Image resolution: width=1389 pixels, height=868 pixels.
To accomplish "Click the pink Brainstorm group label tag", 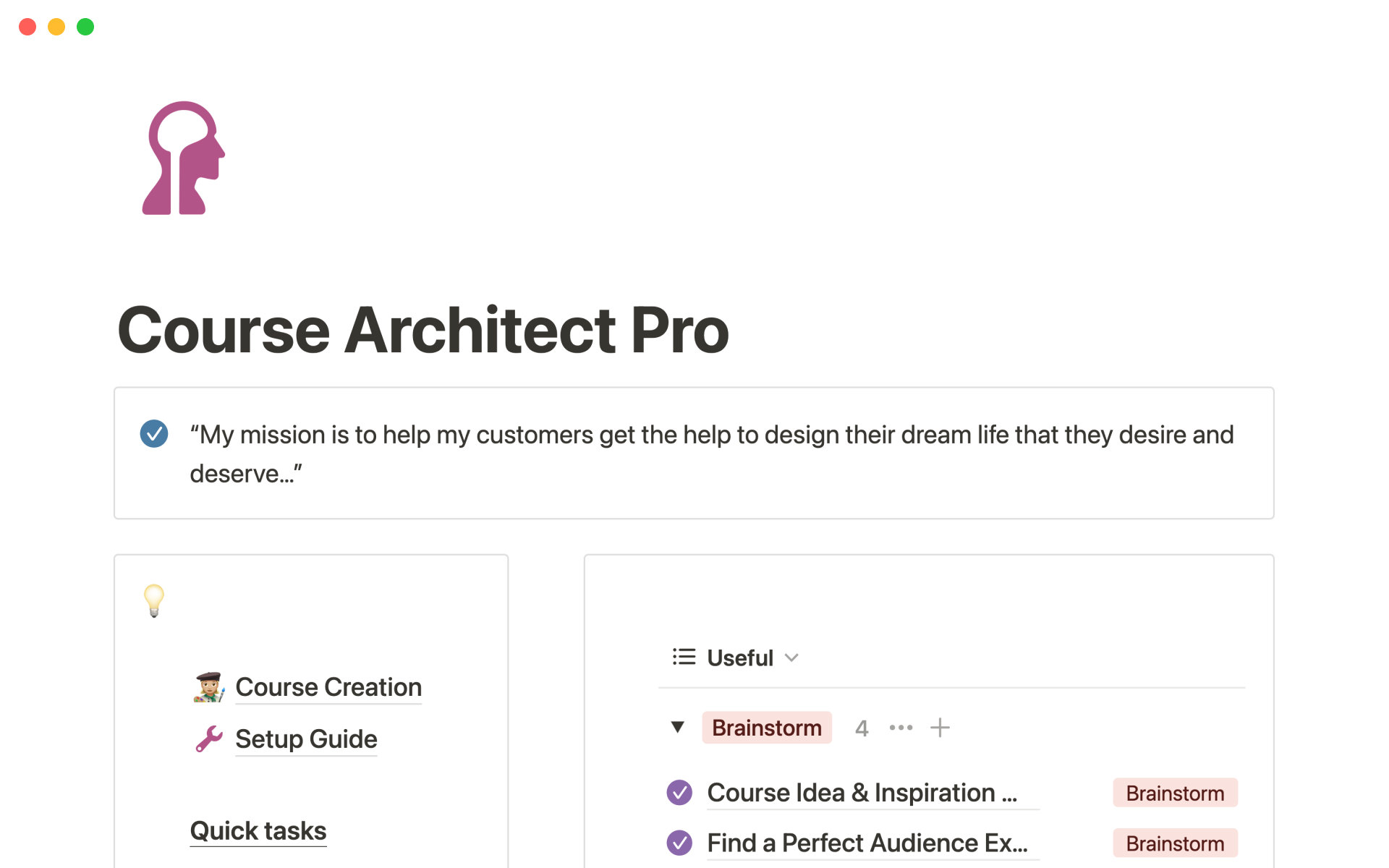I will (767, 728).
